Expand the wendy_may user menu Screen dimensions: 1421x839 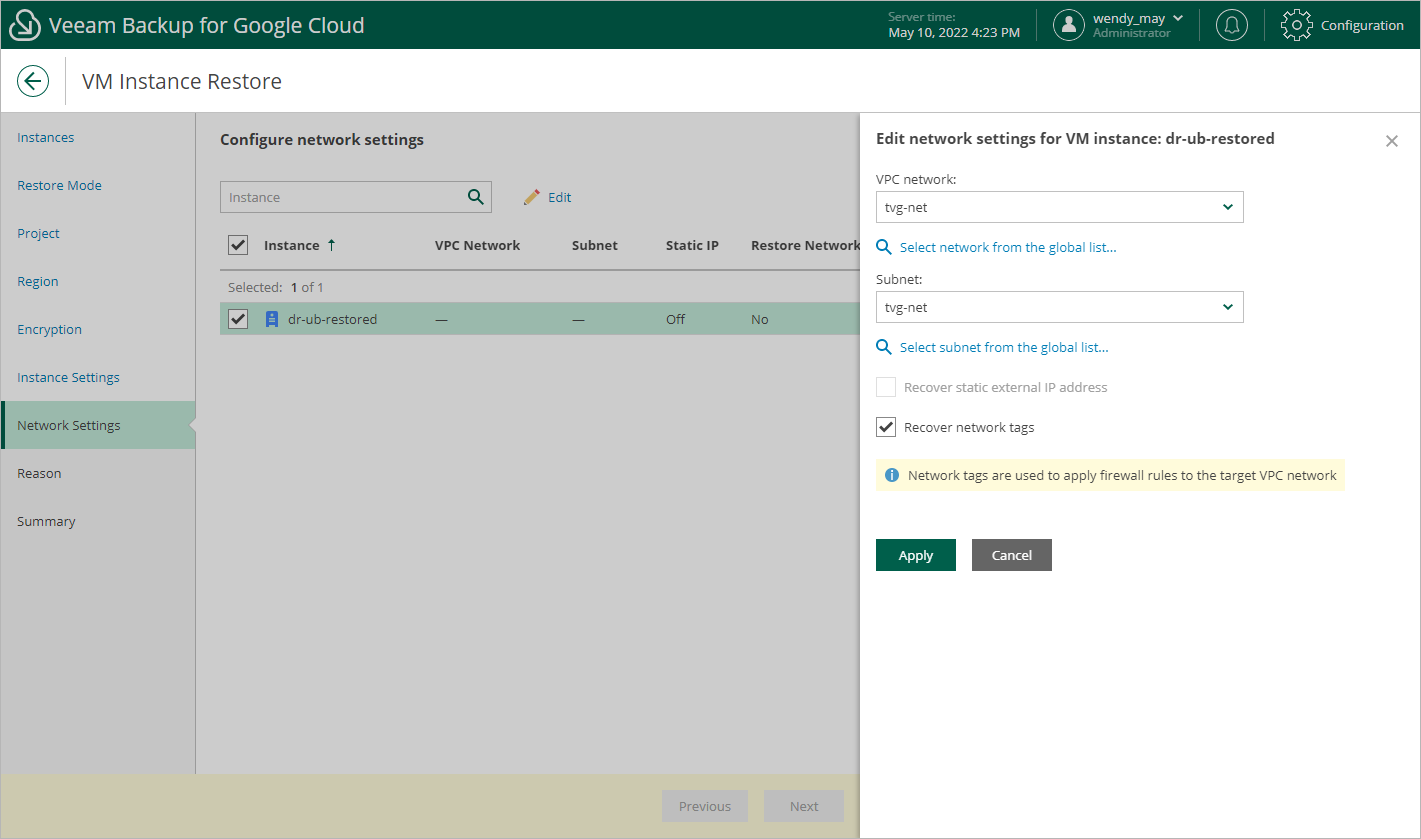[1139, 18]
